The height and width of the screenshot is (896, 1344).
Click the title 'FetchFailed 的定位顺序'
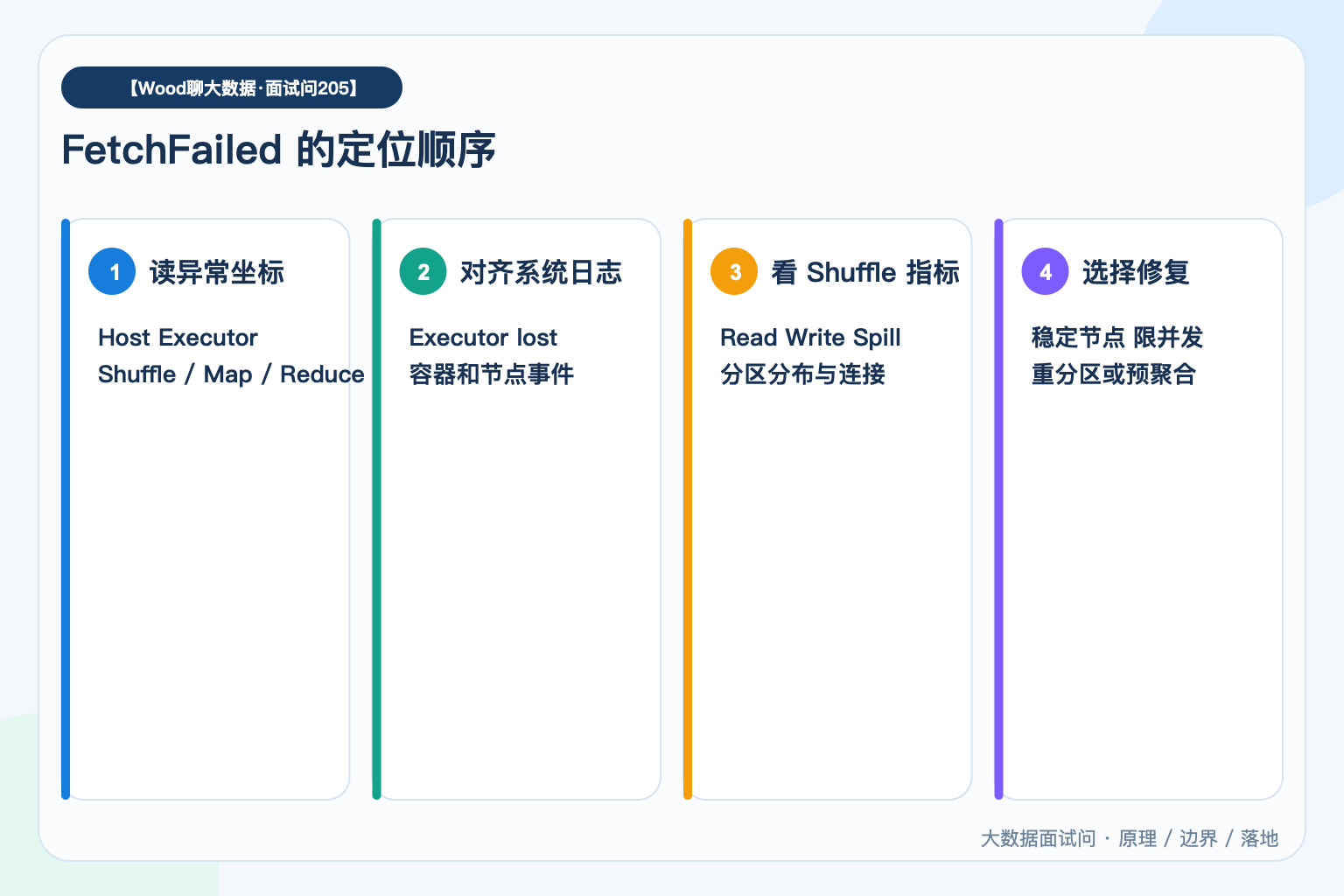278,150
